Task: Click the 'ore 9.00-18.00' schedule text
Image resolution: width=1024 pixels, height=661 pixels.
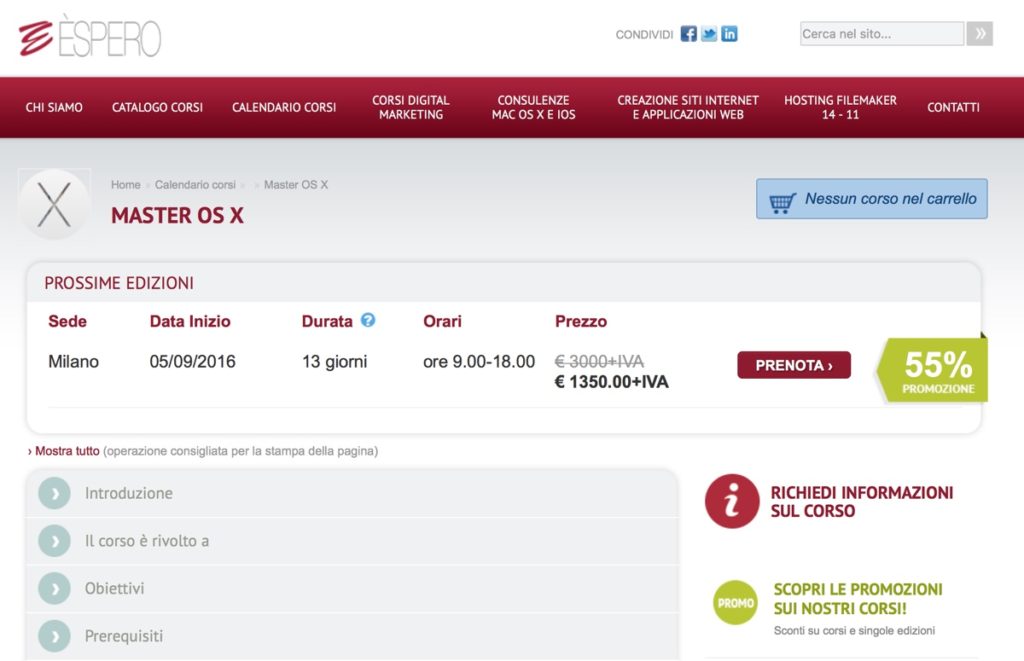Action: 479,362
